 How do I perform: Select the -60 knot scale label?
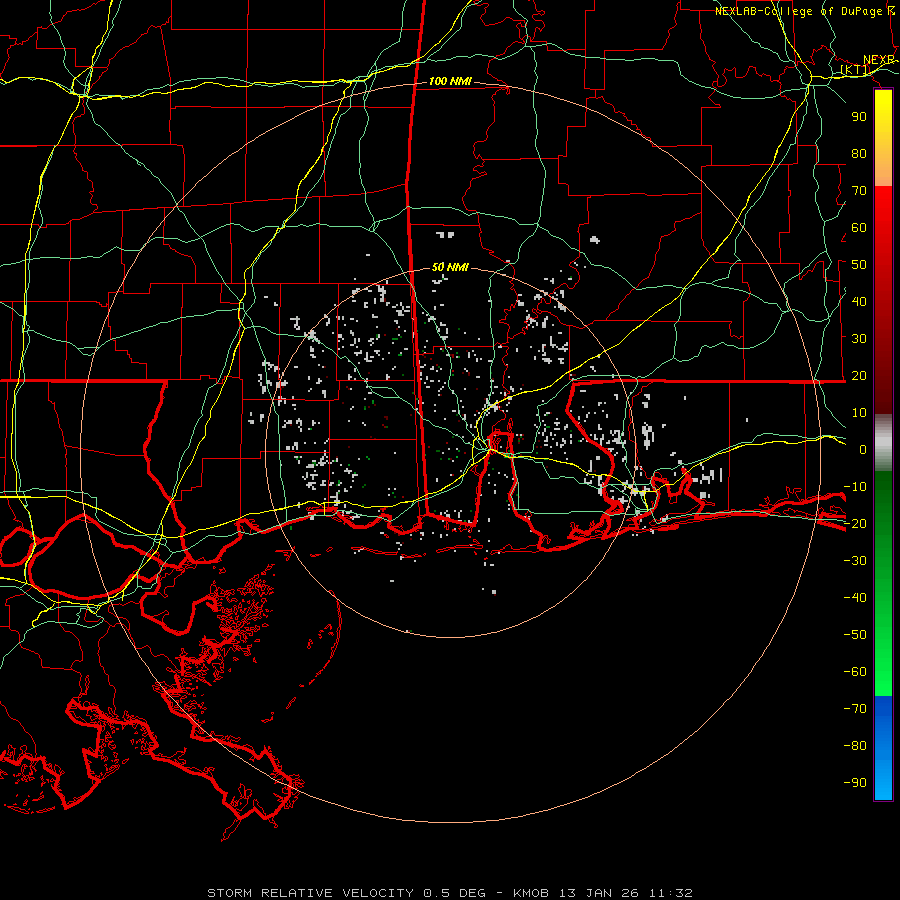pos(855,672)
